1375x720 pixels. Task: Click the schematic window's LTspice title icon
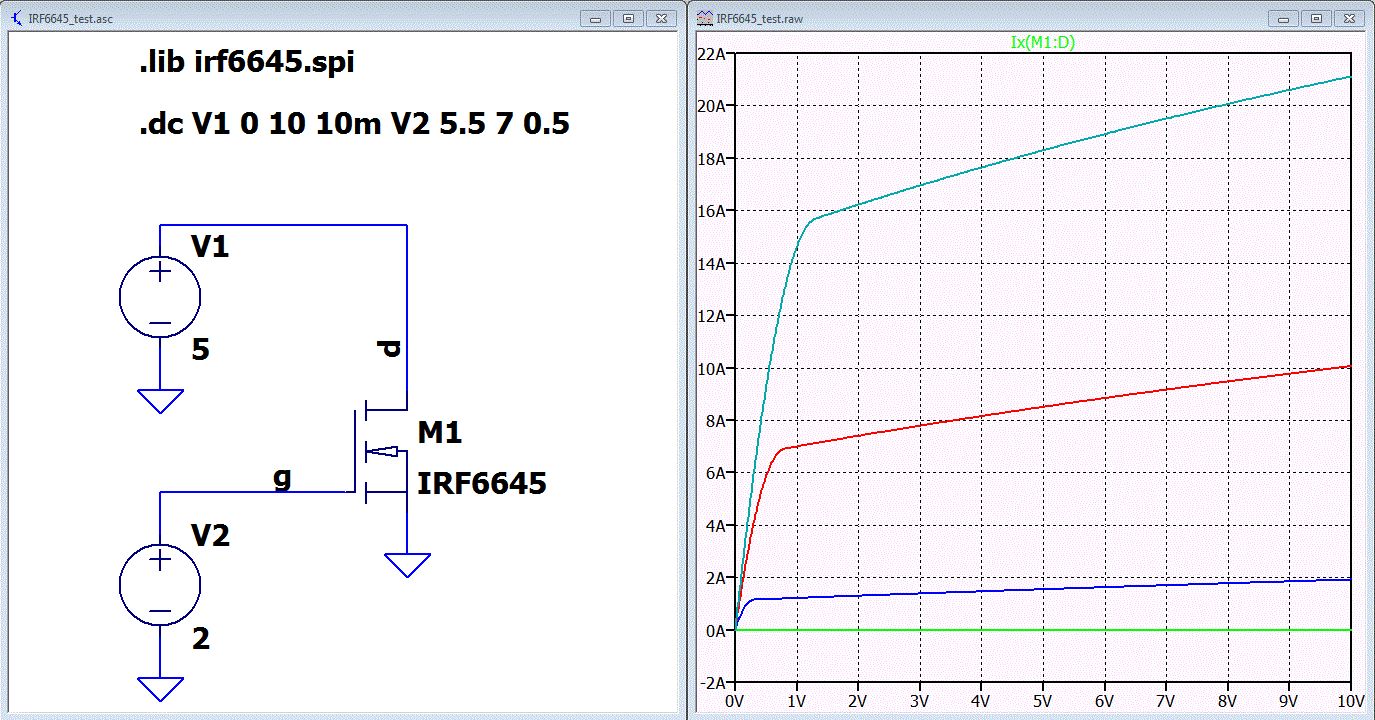16,18
